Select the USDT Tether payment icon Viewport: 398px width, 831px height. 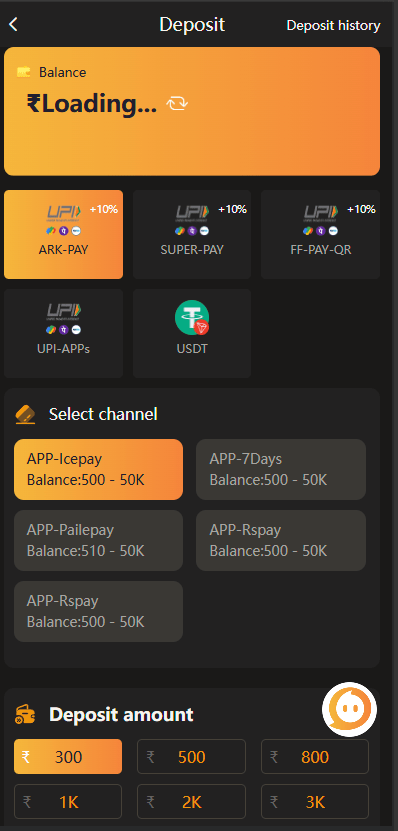tap(192, 317)
